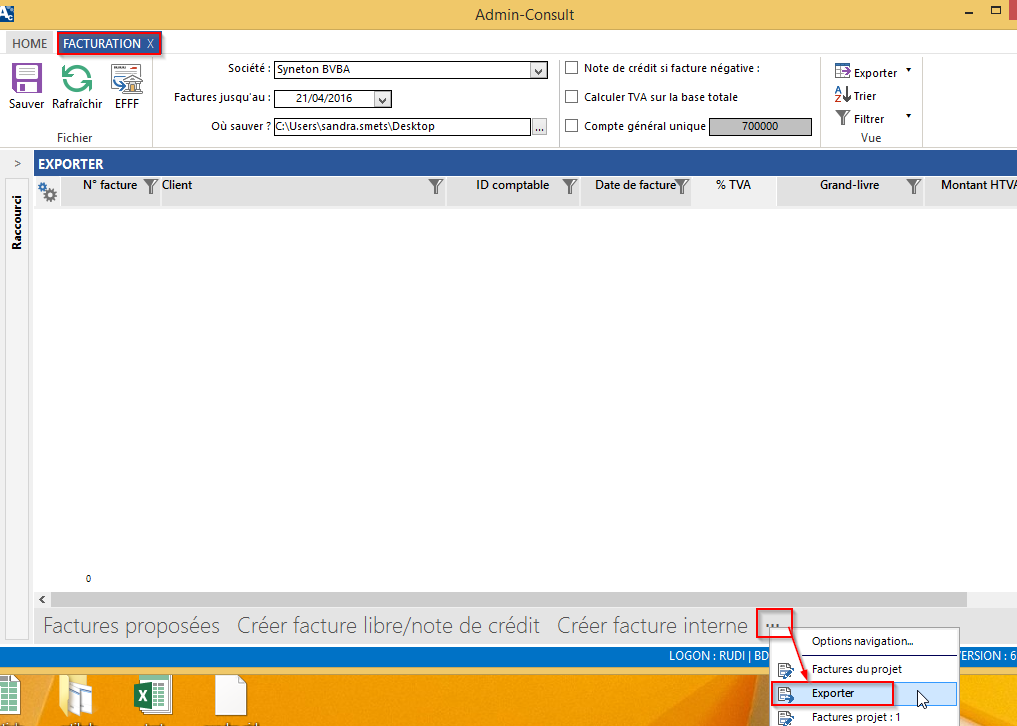Open grid settings gear icon
Viewport: 1017px width, 726px height.
(x=47, y=190)
